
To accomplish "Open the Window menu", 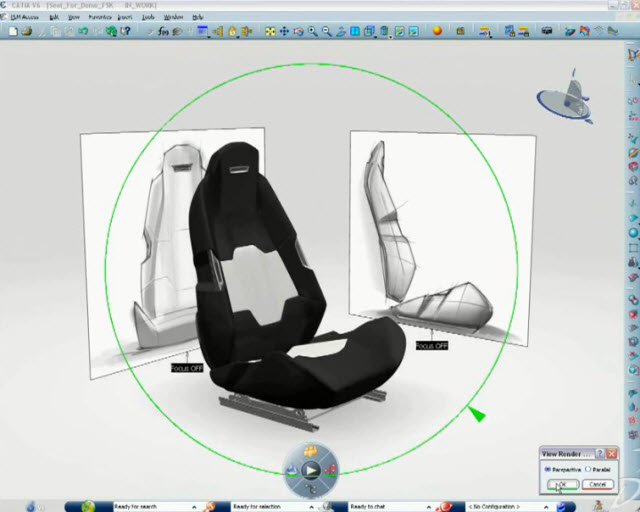I will (173, 17).
